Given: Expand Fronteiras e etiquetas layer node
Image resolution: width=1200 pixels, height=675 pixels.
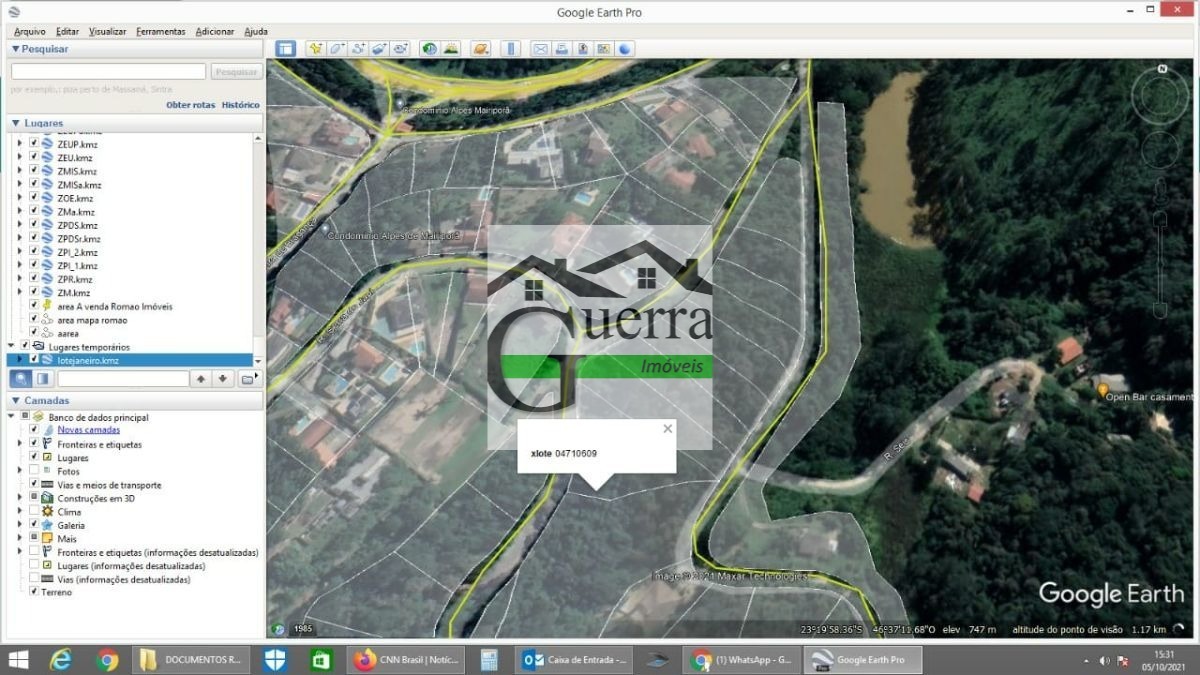Looking at the screenshot, I should 20,444.
